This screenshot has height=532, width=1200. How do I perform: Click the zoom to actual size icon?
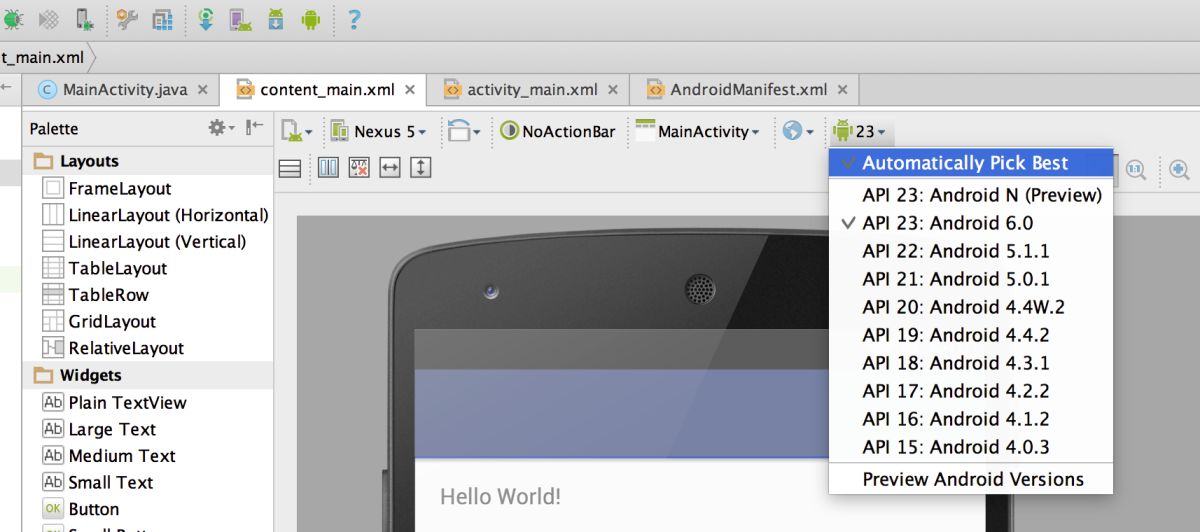(1136, 170)
